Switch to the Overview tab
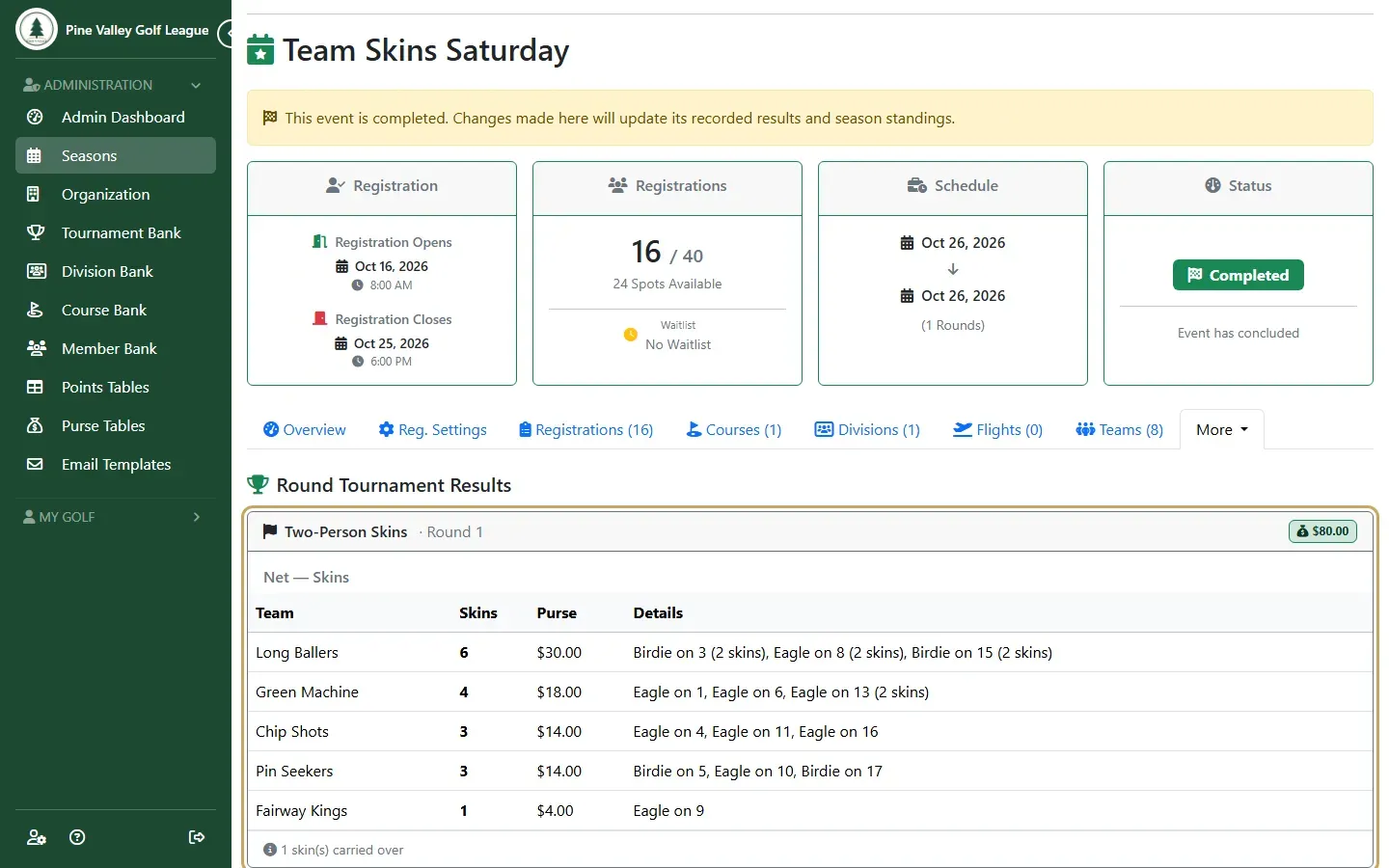The height and width of the screenshot is (868, 1389). (305, 429)
